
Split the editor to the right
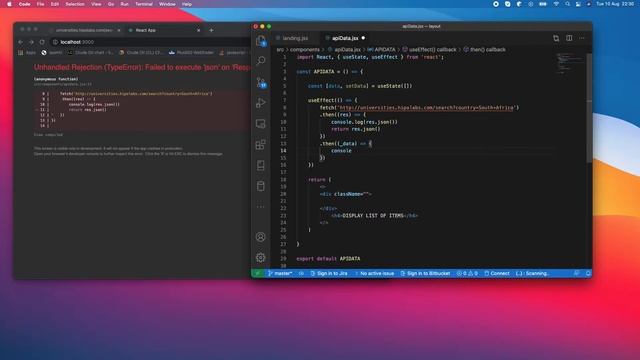pyautogui.click(x=569, y=38)
